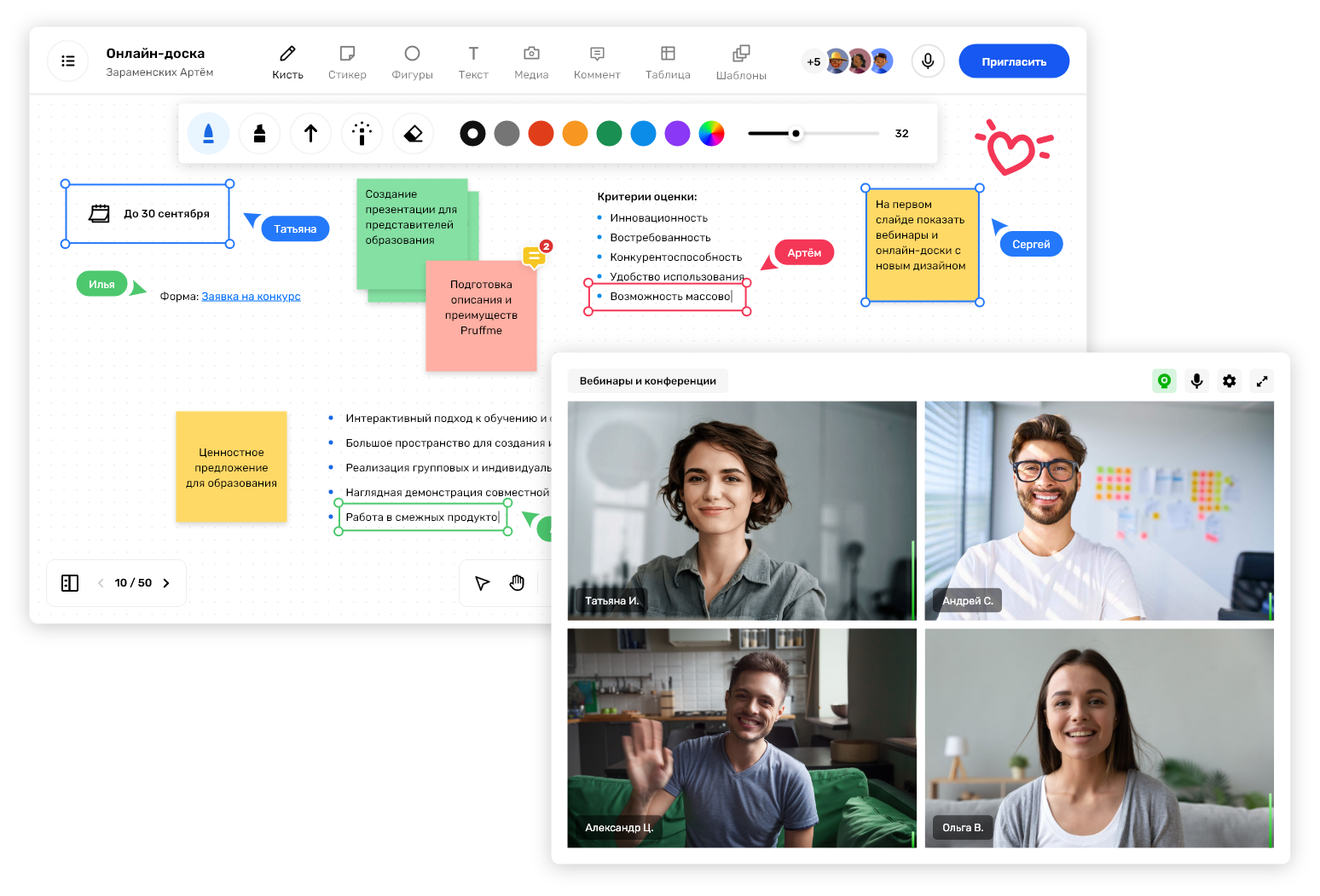Screen dimensions: 1320x896
Task: Go to next board page arrow
Action: [x=166, y=583]
